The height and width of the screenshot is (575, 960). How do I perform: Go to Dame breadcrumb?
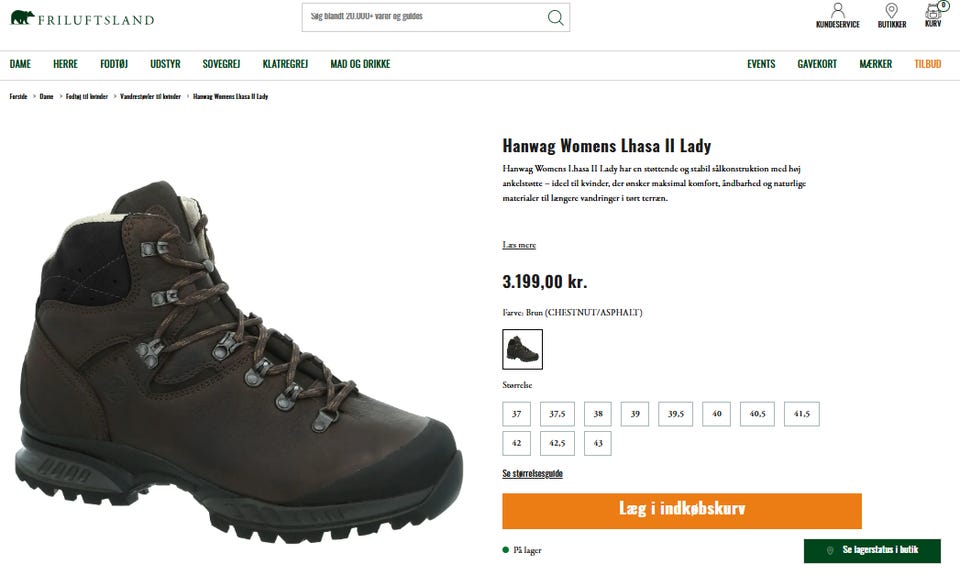pyautogui.click(x=47, y=96)
